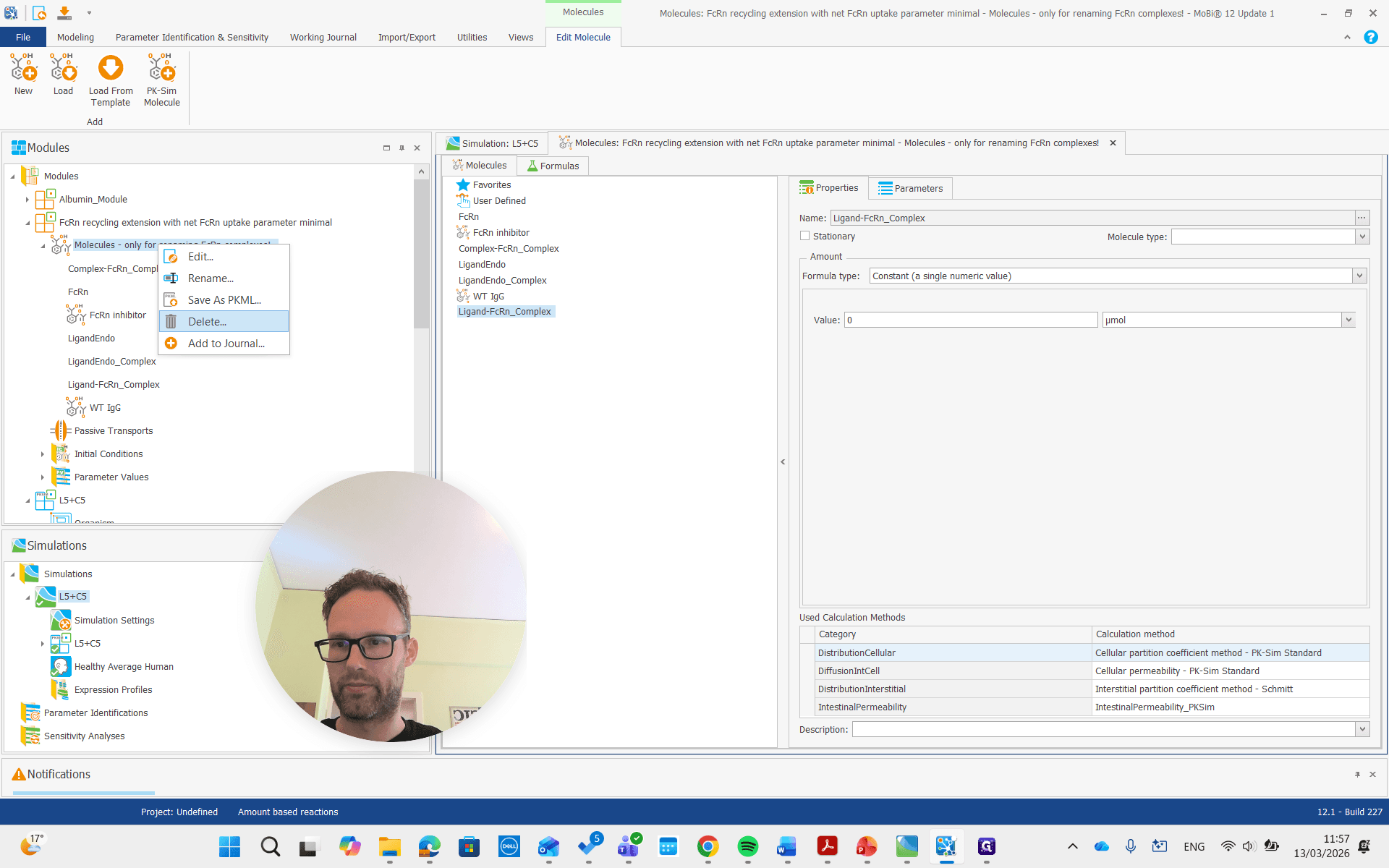Expand the Albumin_Module tree node
1389x868 pixels.
coord(27,200)
